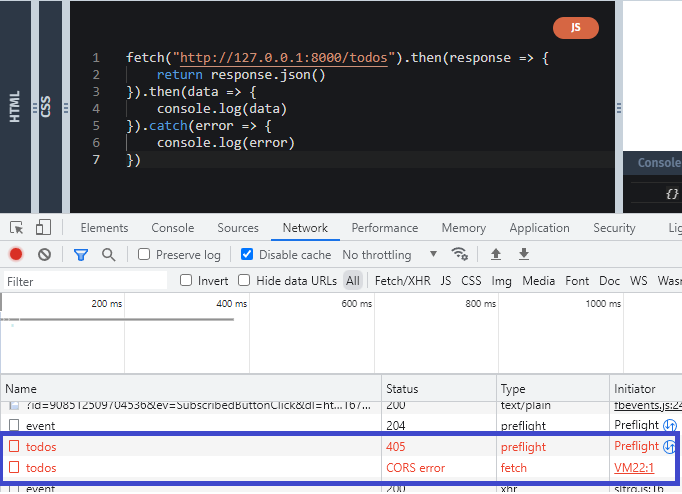Switch to the Memory tab
The image size is (682, 494).
(464, 228)
